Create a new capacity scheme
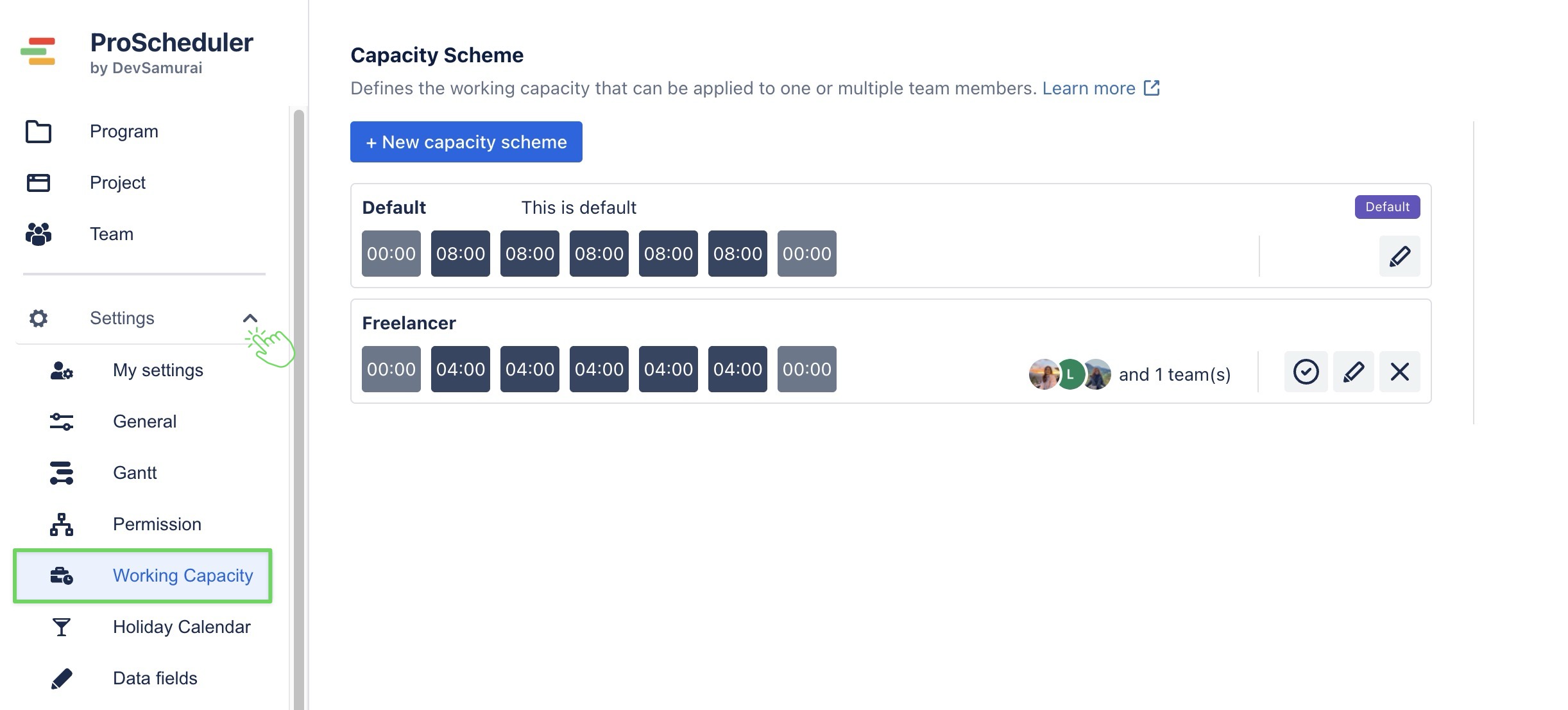This screenshot has height=710, width=1568. [466, 142]
